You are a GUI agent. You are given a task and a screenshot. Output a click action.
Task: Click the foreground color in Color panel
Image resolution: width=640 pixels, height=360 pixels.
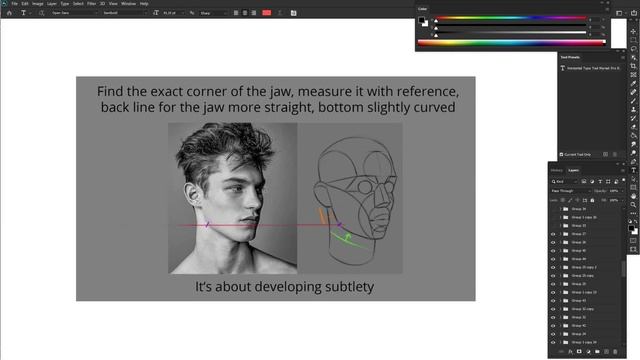pyautogui.click(x=421, y=20)
